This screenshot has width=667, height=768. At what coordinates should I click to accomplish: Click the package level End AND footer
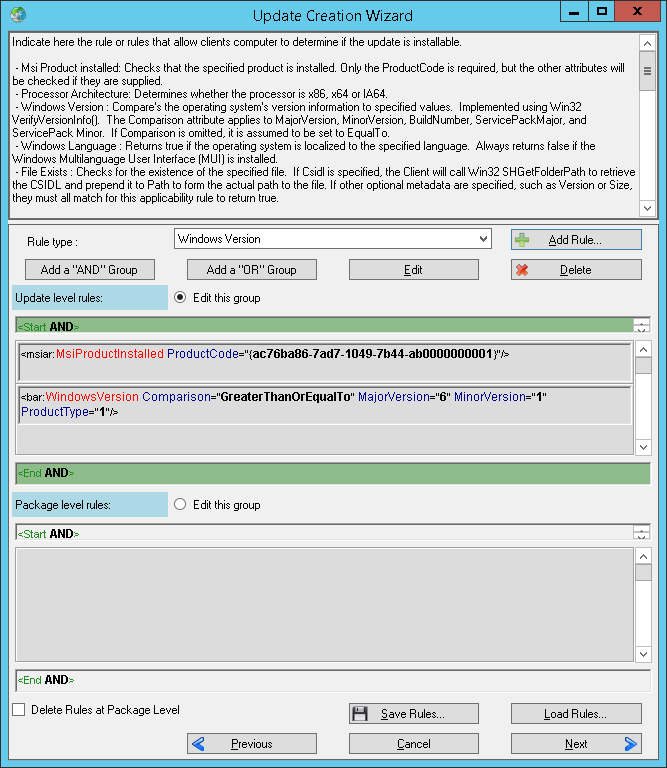click(333, 680)
